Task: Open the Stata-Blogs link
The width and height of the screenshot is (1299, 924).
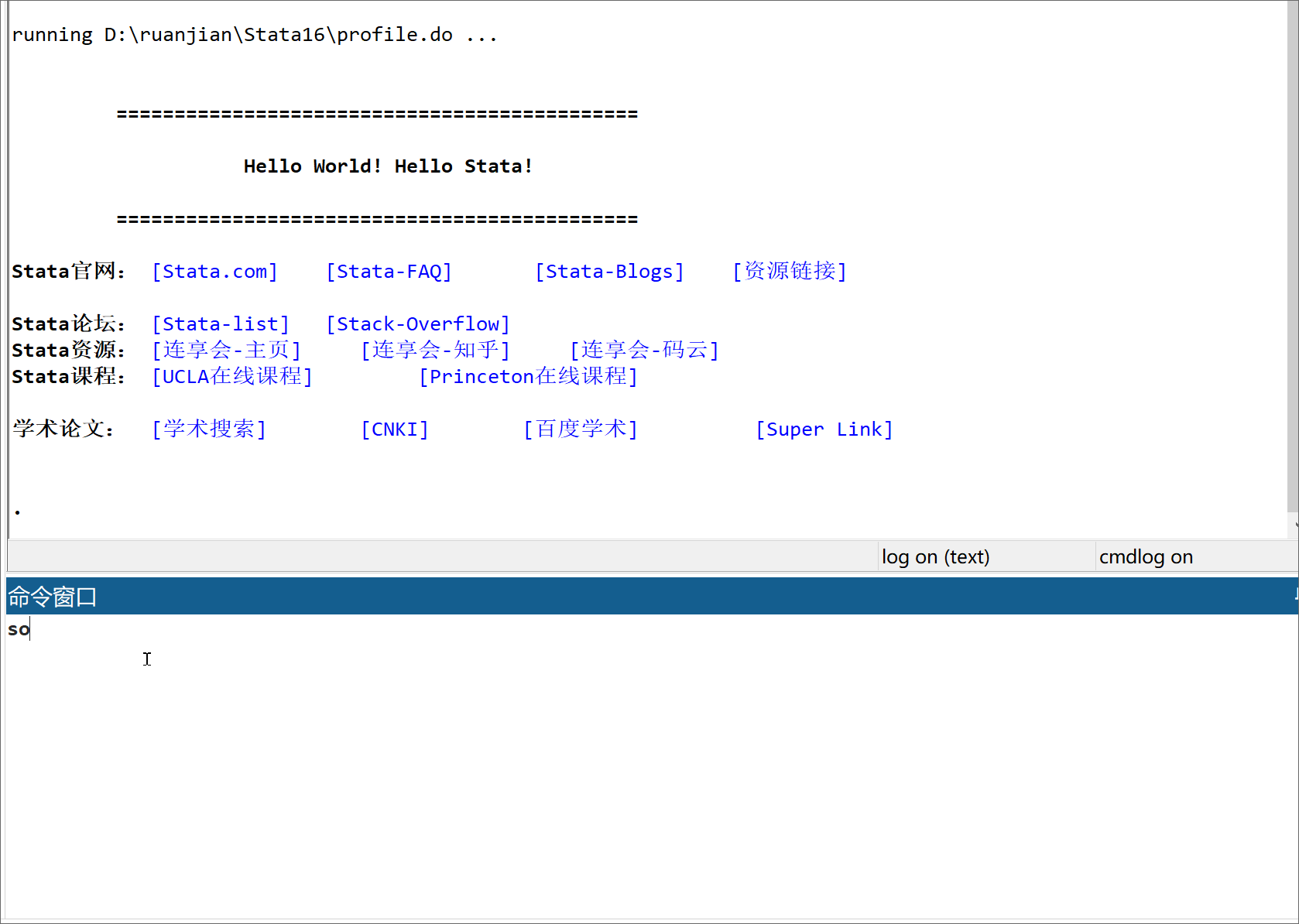Action: pyautogui.click(x=609, y=272)
